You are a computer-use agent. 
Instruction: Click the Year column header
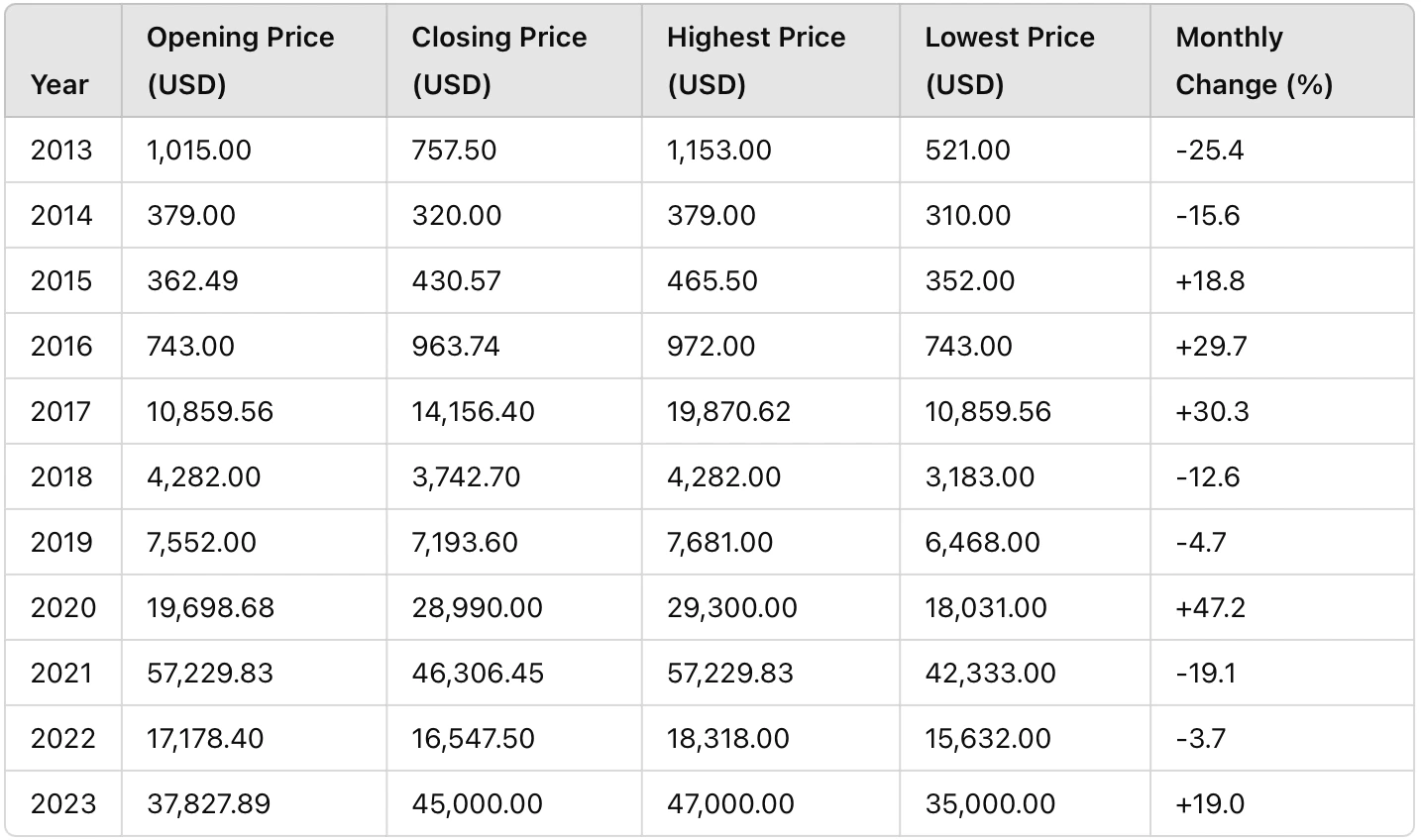click(x=59, y=84)
